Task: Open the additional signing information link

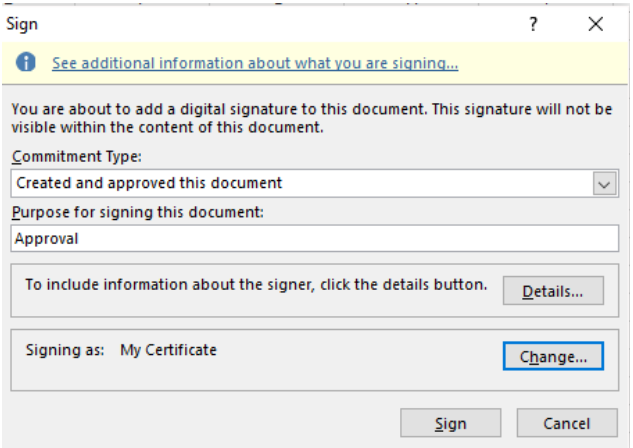Action: (x=255, y=63)
